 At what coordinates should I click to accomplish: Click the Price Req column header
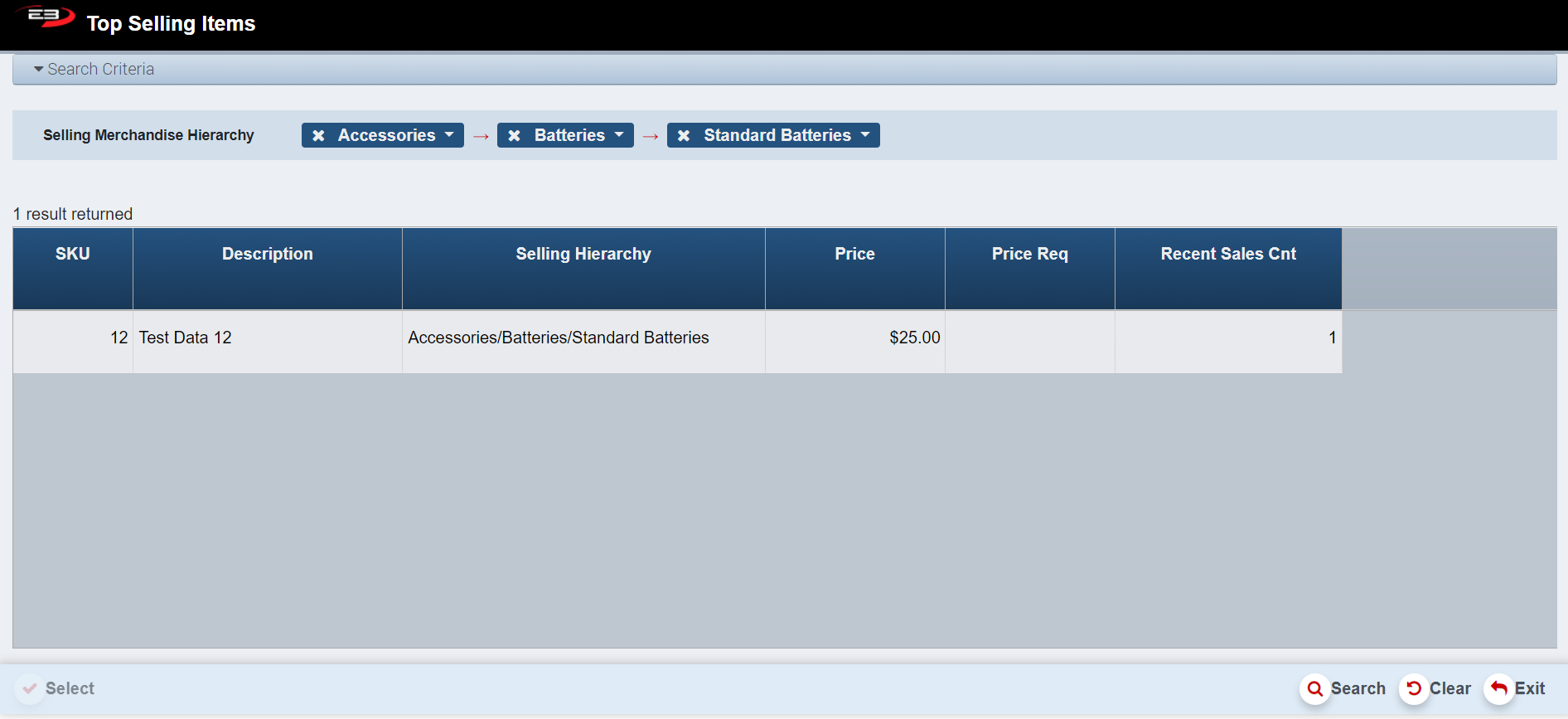pyautogui.click(x=1029, y=254)
